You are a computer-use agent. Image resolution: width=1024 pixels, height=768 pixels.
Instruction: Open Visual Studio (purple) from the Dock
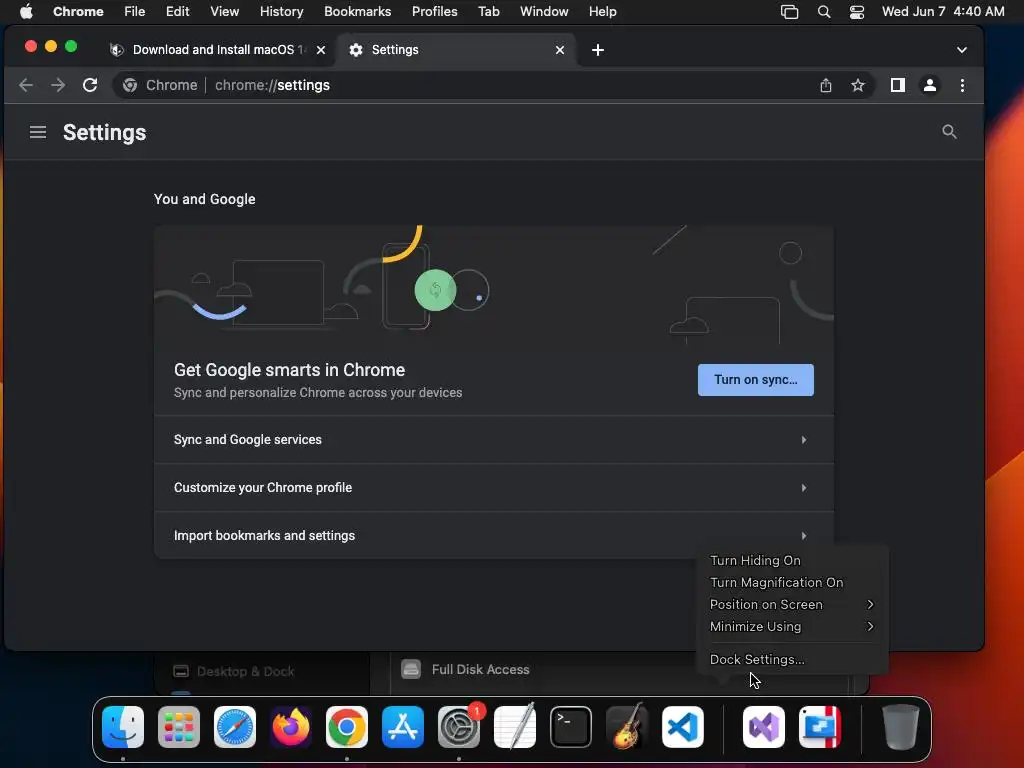764,727
